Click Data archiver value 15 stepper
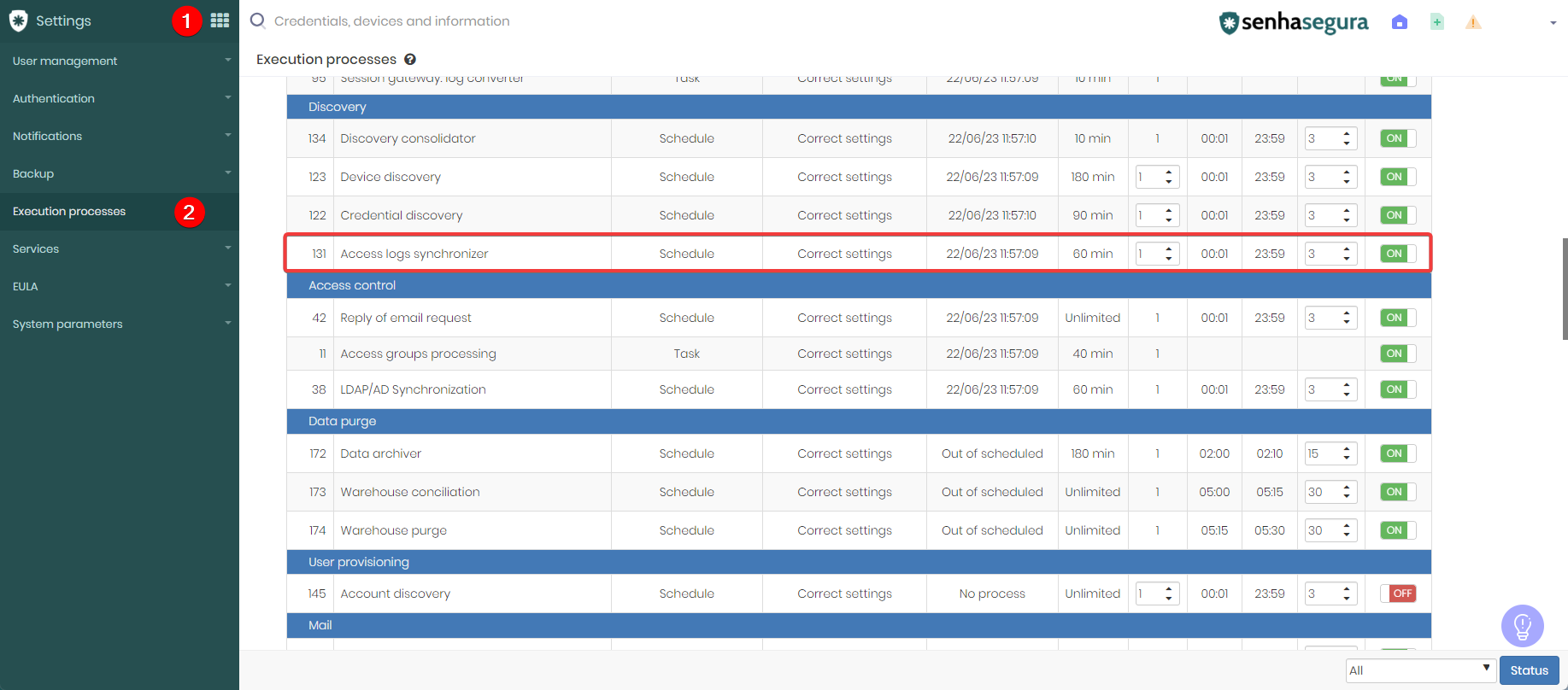The height and width of the screenshot is (690, 1568). pyautogui.click(x=1331, y=453)
